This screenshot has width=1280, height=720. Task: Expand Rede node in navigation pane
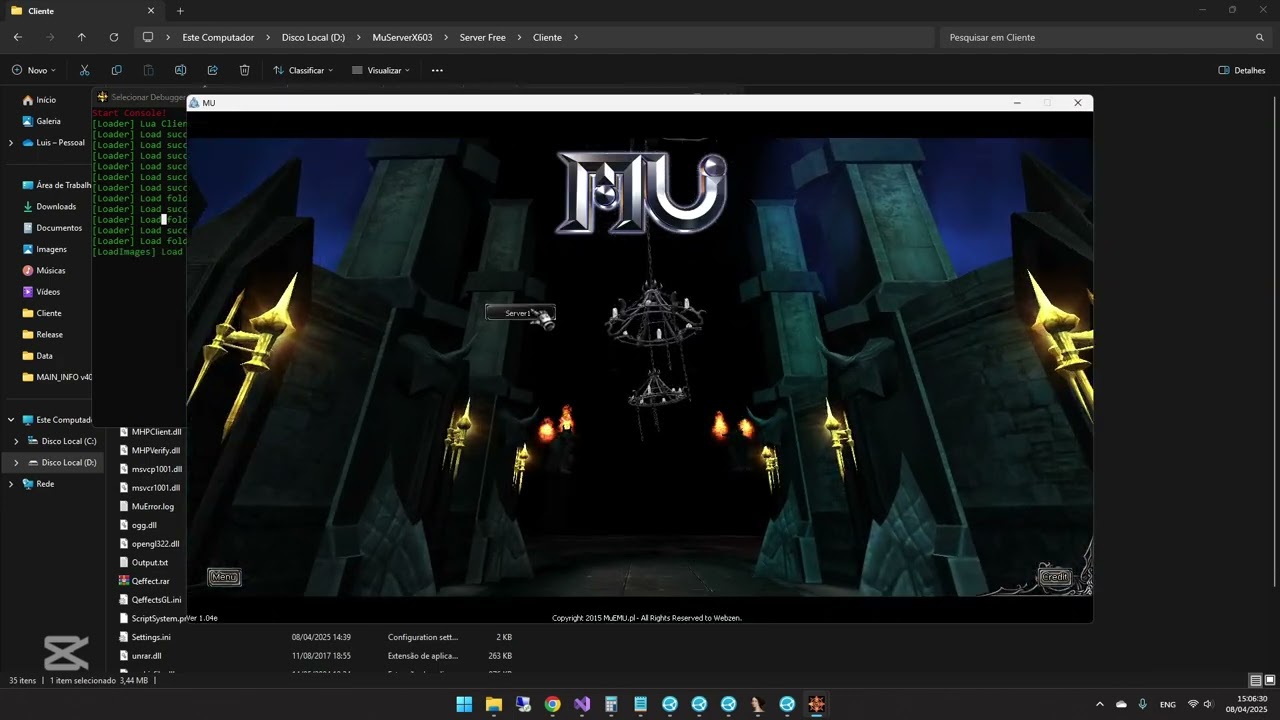11,484
